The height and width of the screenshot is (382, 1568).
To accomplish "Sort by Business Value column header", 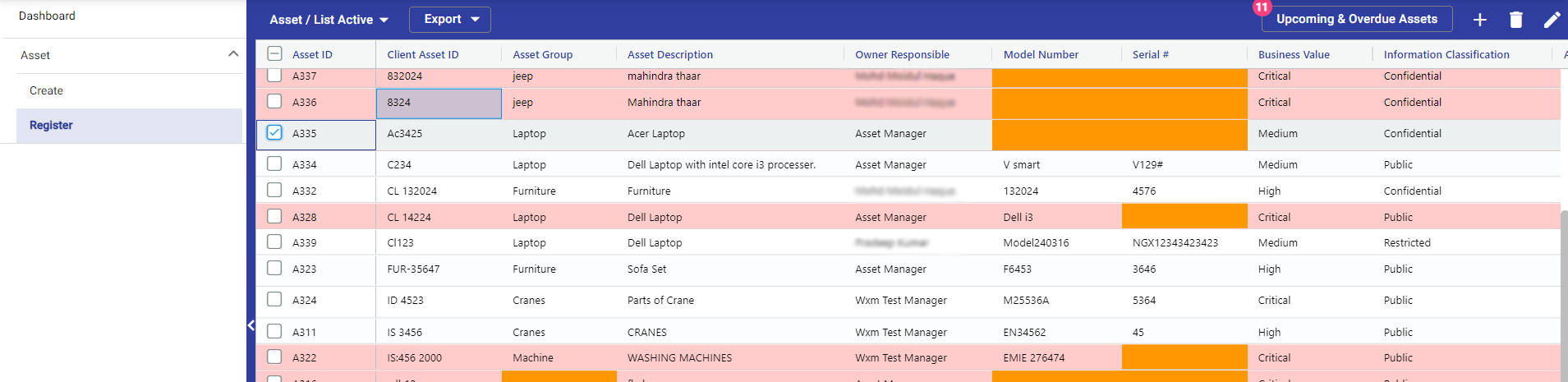I will click(x=1293, y=54).
